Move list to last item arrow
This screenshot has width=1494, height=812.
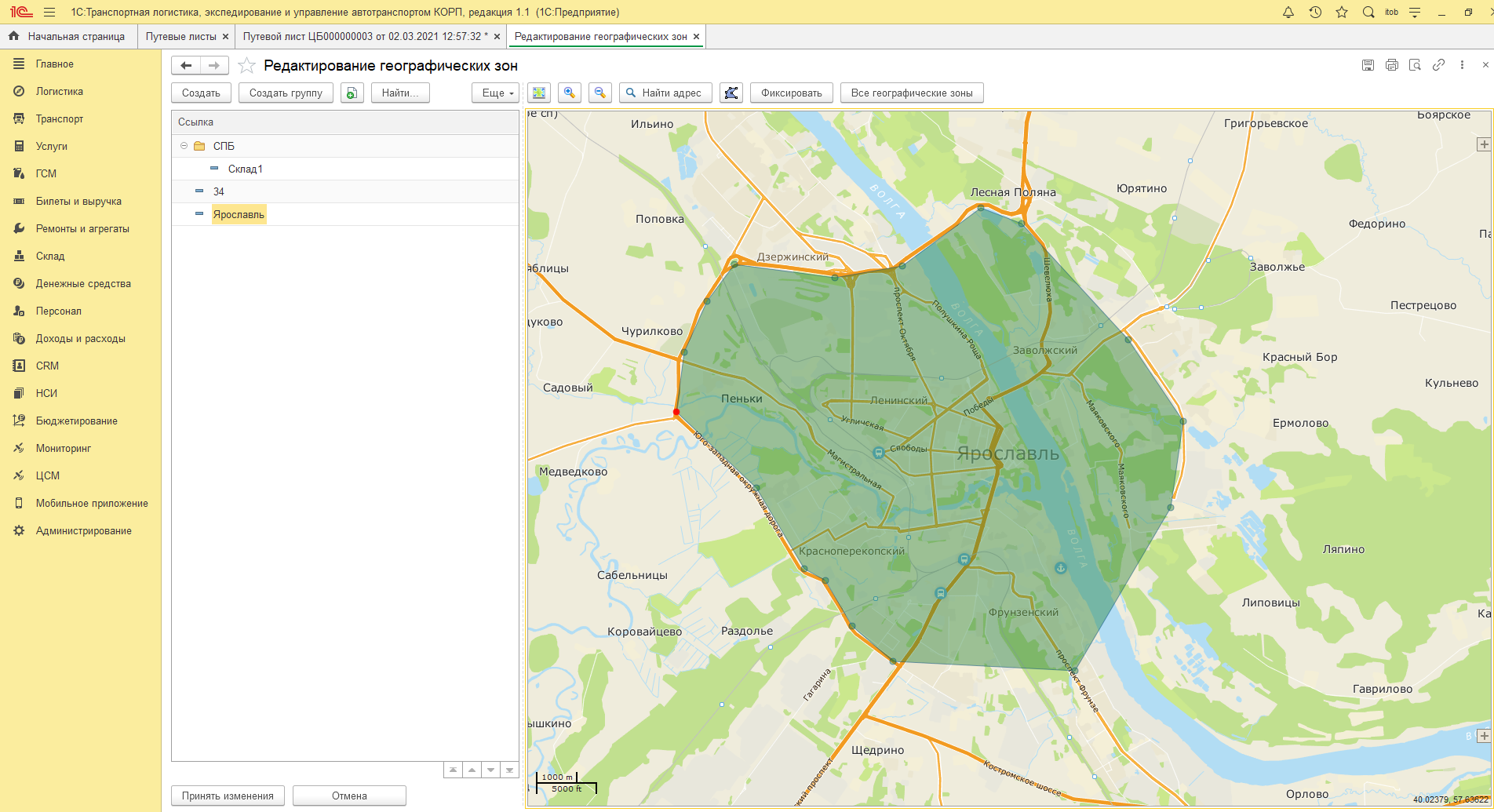coord(509,770)
